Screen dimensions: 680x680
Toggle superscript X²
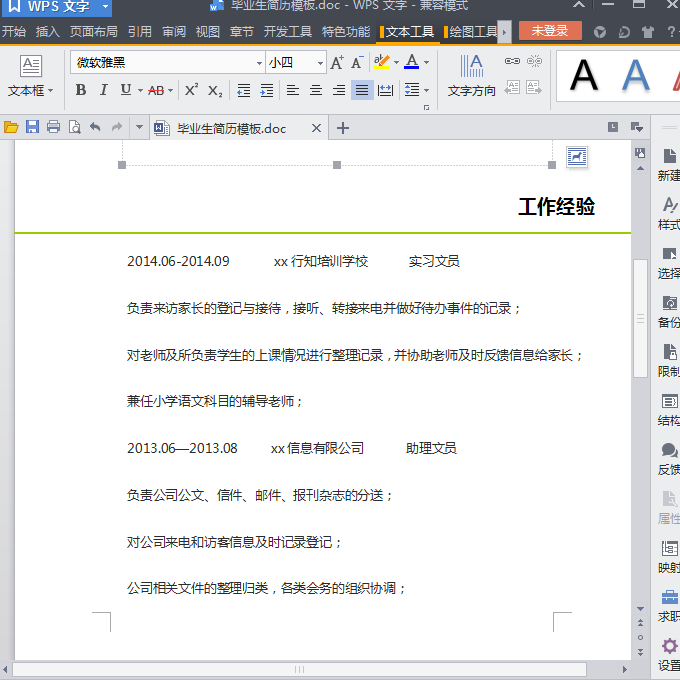191,90
